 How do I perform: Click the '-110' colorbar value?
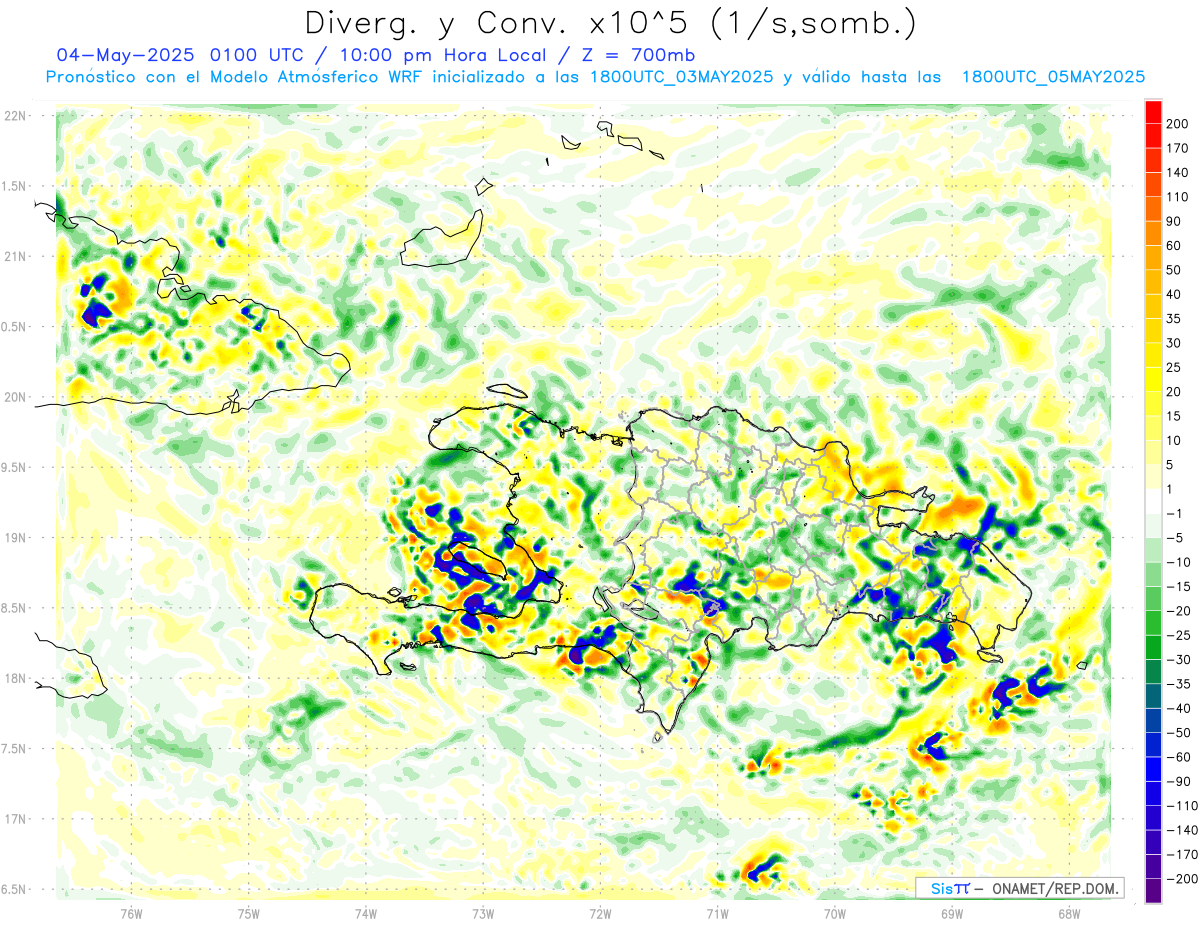(1181, 806)
